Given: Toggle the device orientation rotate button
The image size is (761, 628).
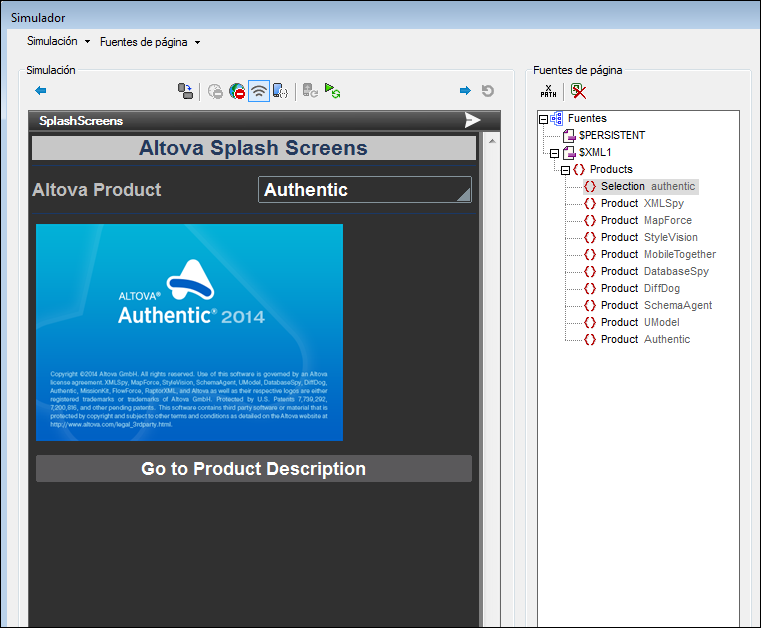Looking at the screenshot, I should (x=185, y=91).
